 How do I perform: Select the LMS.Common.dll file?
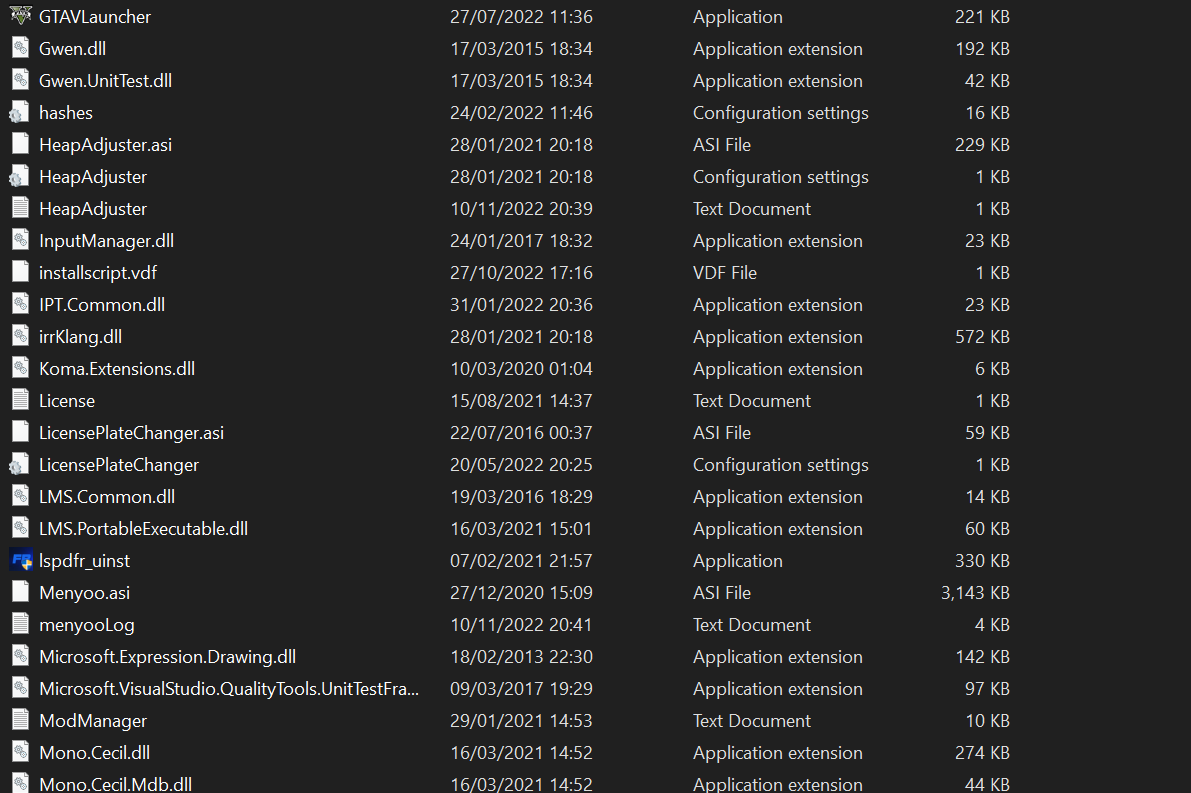click(107, 497)
